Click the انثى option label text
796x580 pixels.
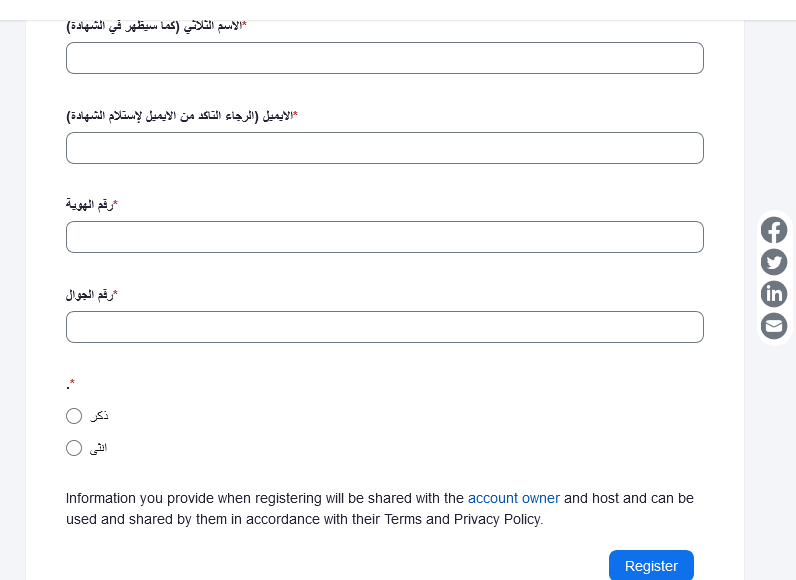[98, 449]
